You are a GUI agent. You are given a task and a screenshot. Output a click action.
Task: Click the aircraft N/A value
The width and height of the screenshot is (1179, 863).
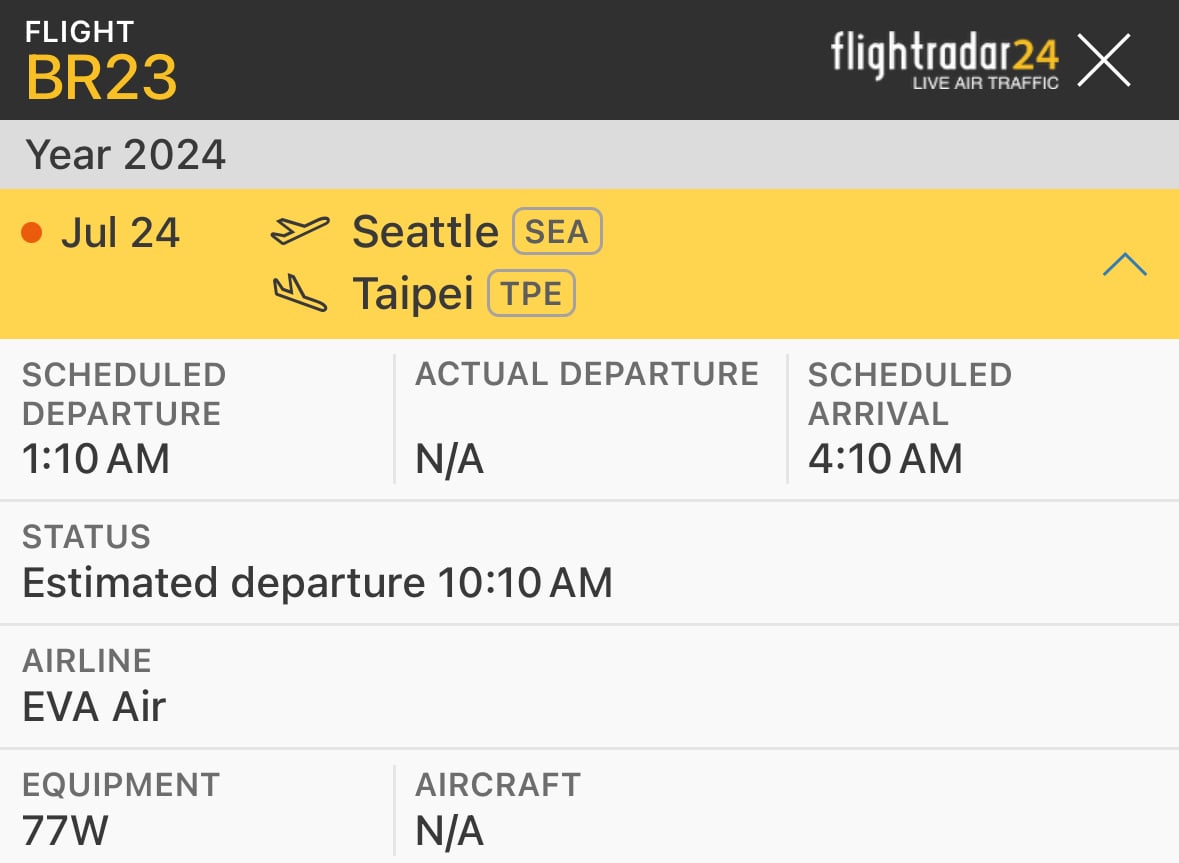(x=449, y=831)
